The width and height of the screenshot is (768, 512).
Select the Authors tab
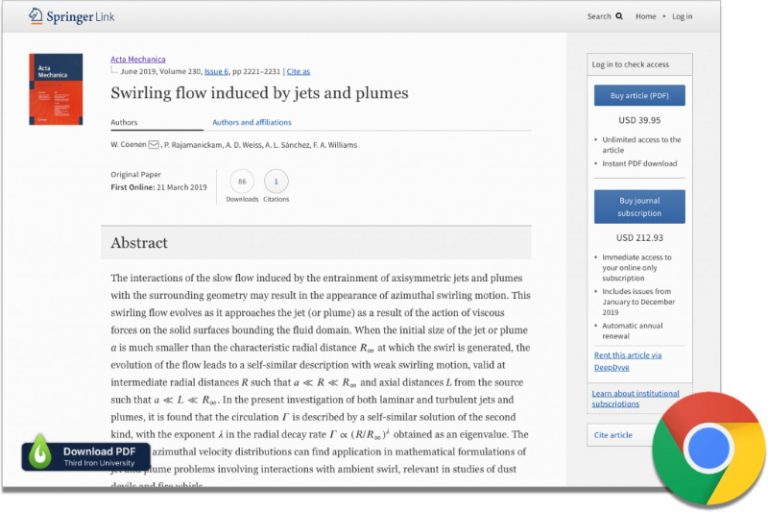[124, 122]
